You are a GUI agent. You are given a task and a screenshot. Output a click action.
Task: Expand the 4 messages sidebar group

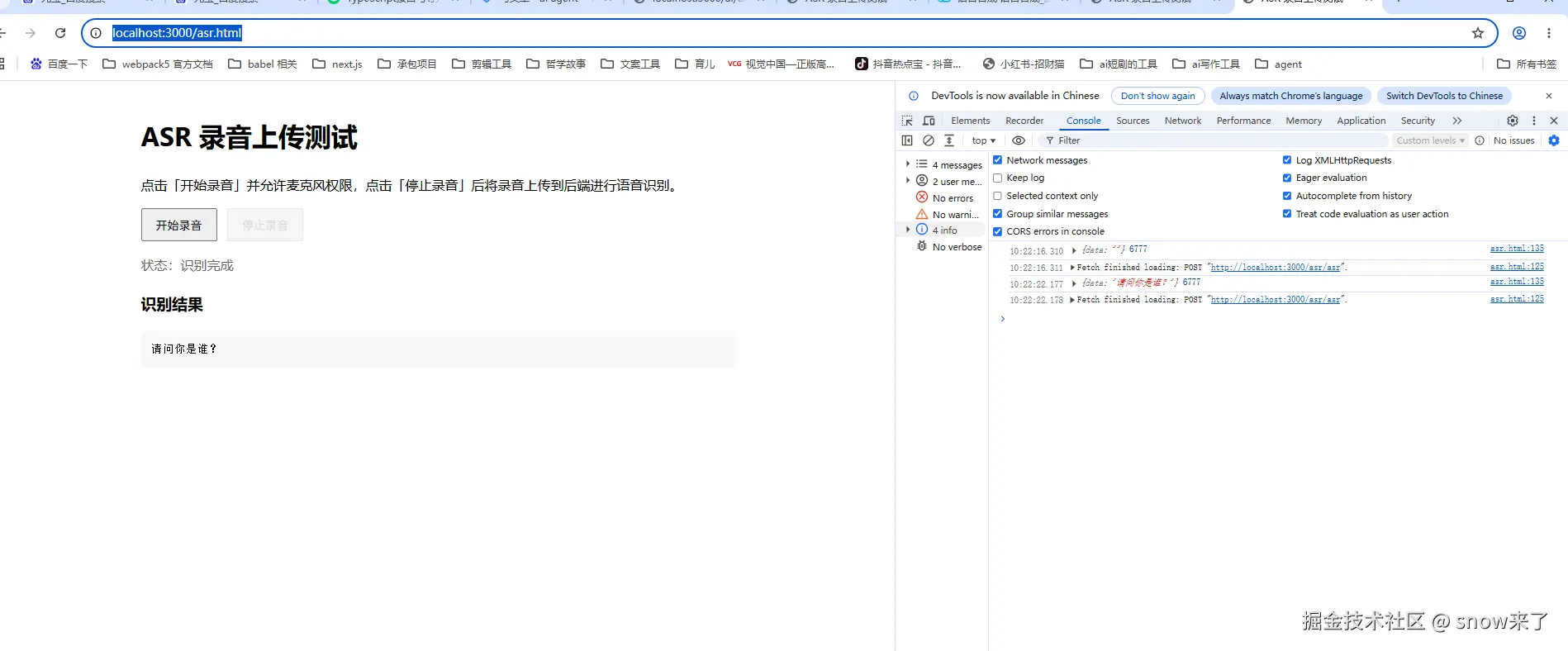[908, 164]
